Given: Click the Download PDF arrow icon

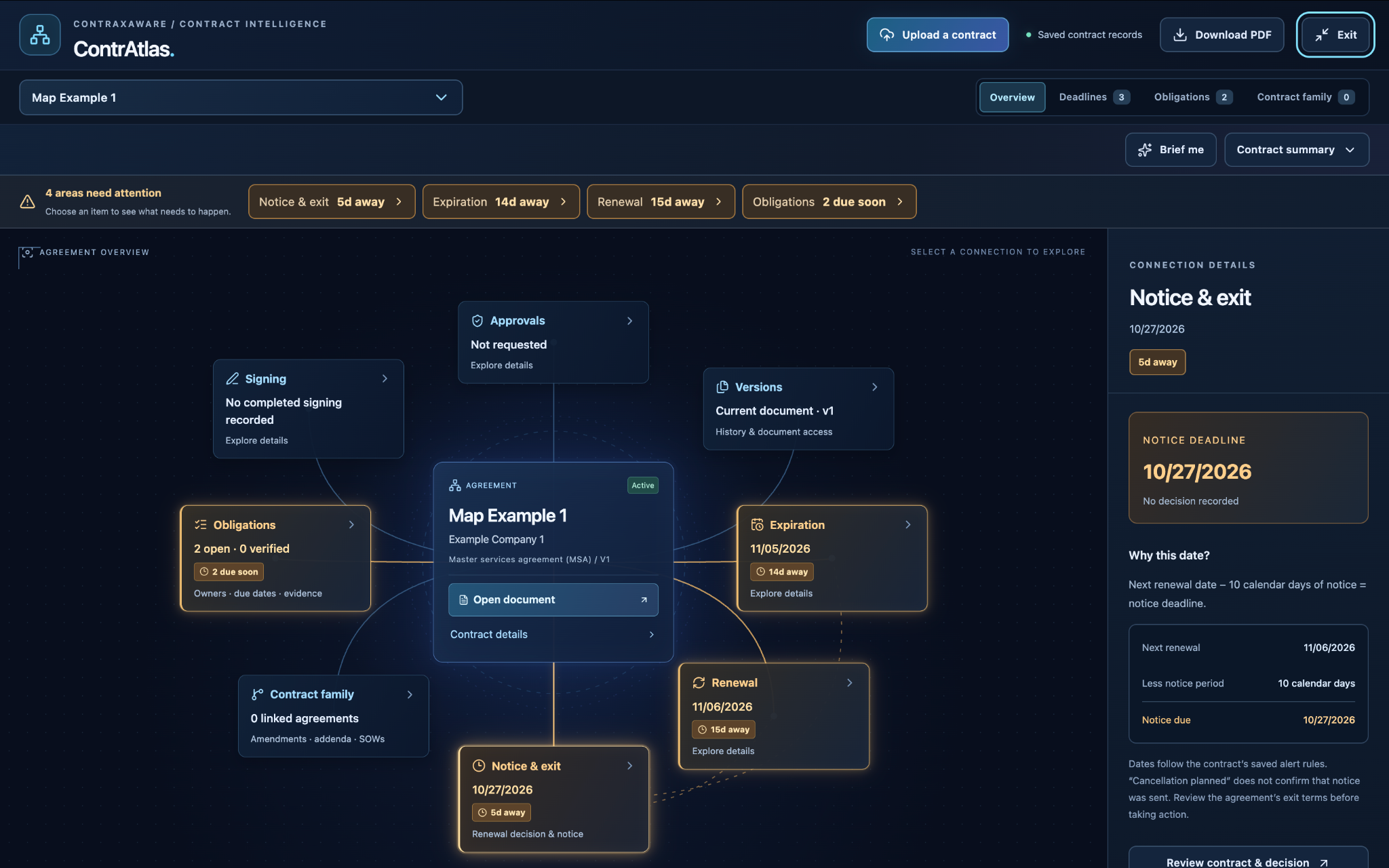Looking at the screenshot, I should [1180, 35].
